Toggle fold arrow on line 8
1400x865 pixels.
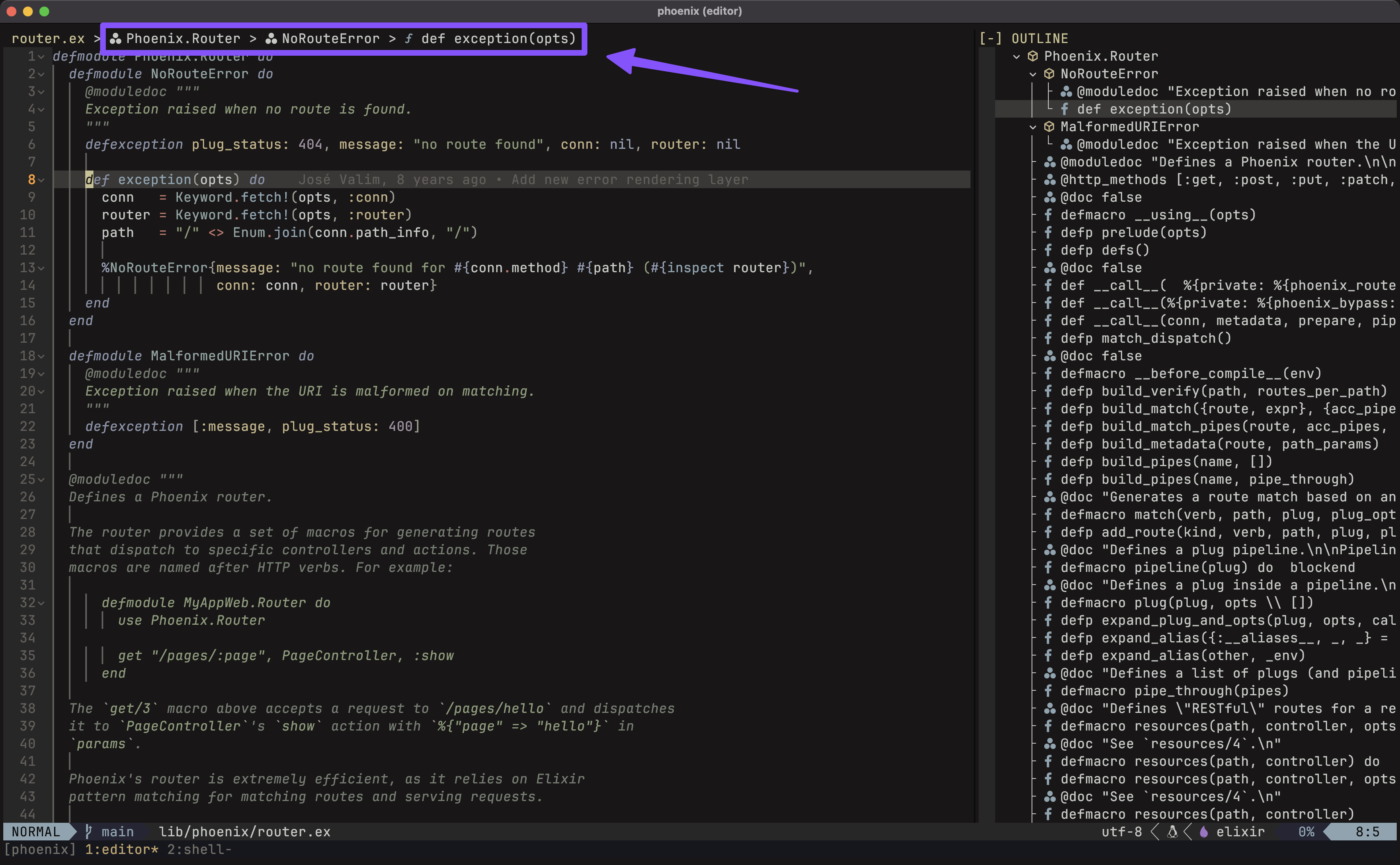pos(41,180)
